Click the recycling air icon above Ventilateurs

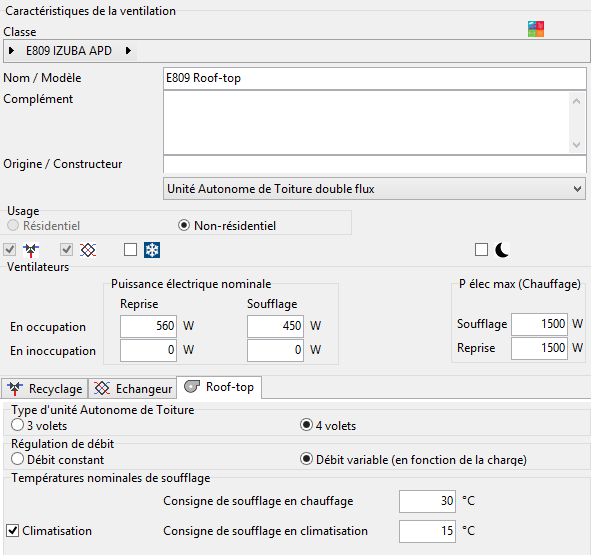(31, 250)
